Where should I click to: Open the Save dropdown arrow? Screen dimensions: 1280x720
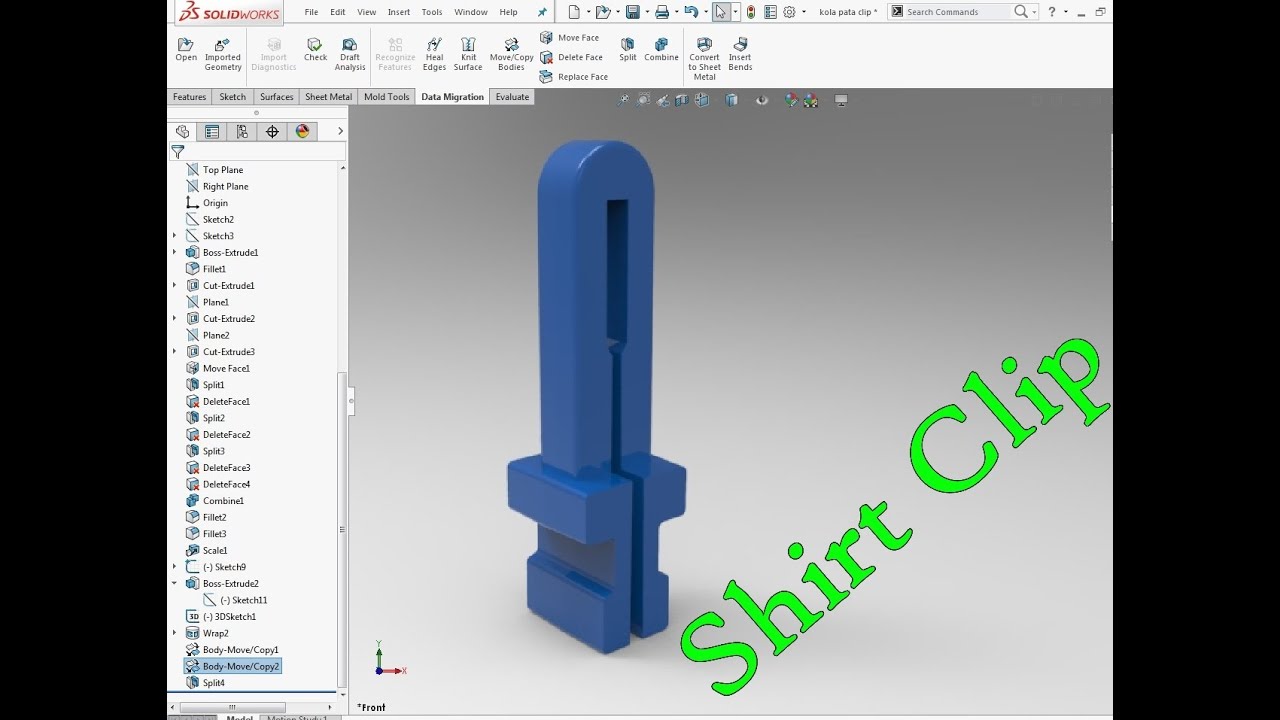point(646,12)
